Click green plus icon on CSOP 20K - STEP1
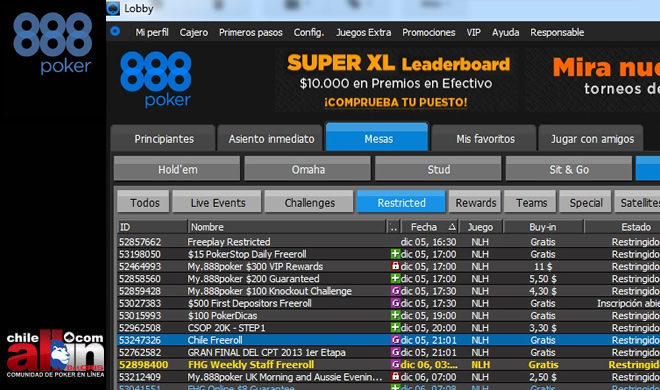 pos(395,327)
